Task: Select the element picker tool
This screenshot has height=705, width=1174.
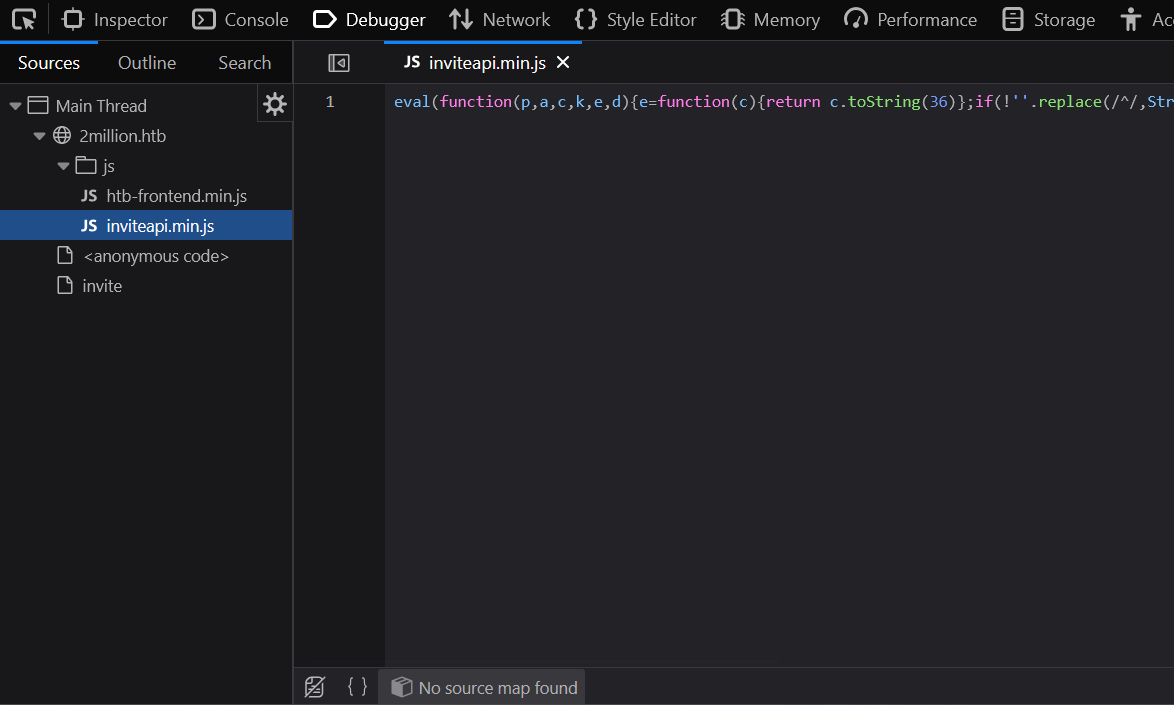Action: [23, 19]
